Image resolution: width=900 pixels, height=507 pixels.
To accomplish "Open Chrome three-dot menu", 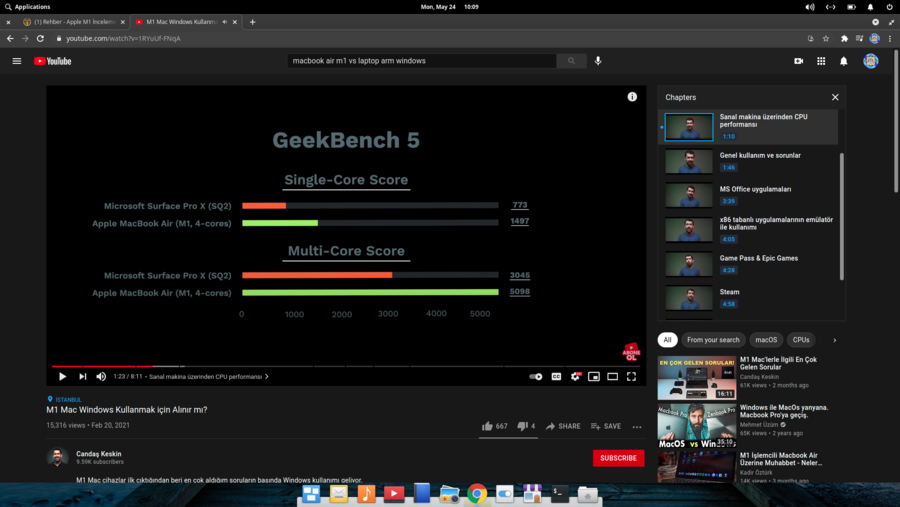I will point(890,38).
